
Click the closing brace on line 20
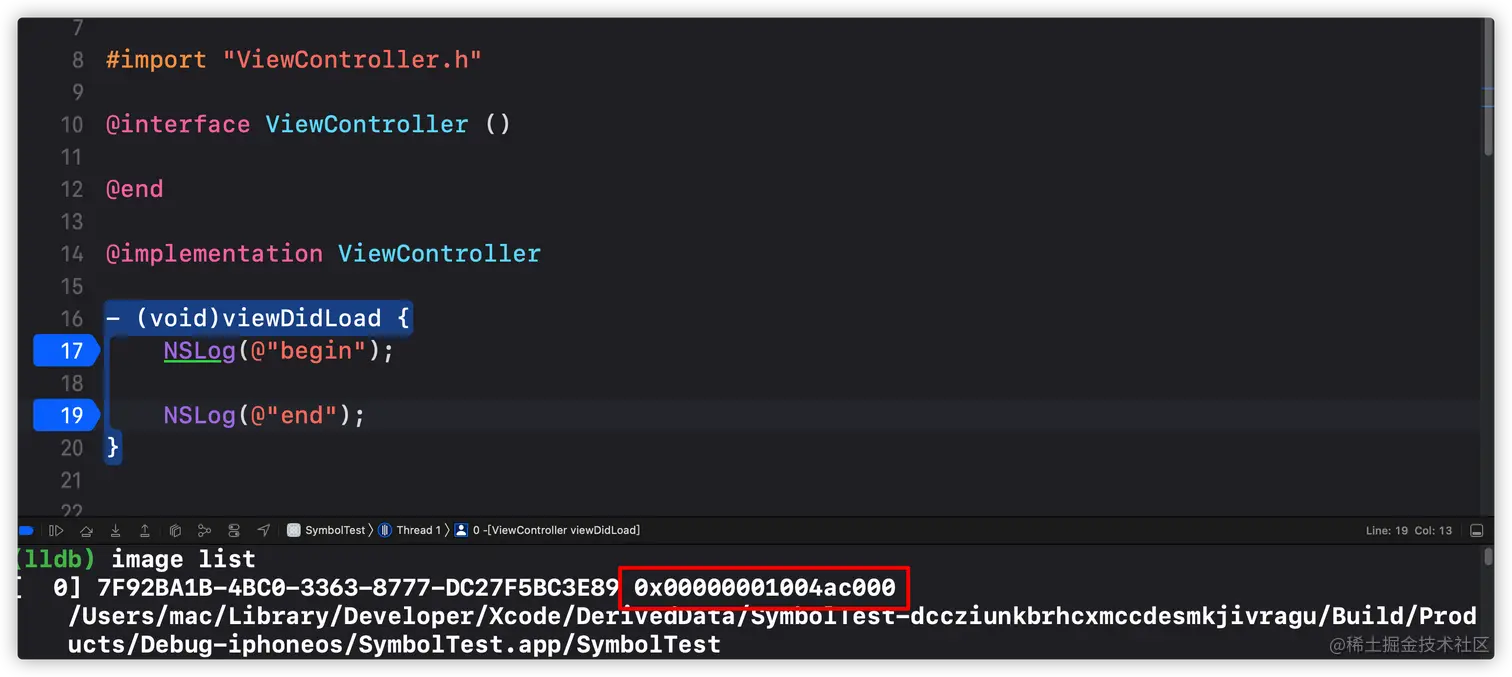click(113, 447)
